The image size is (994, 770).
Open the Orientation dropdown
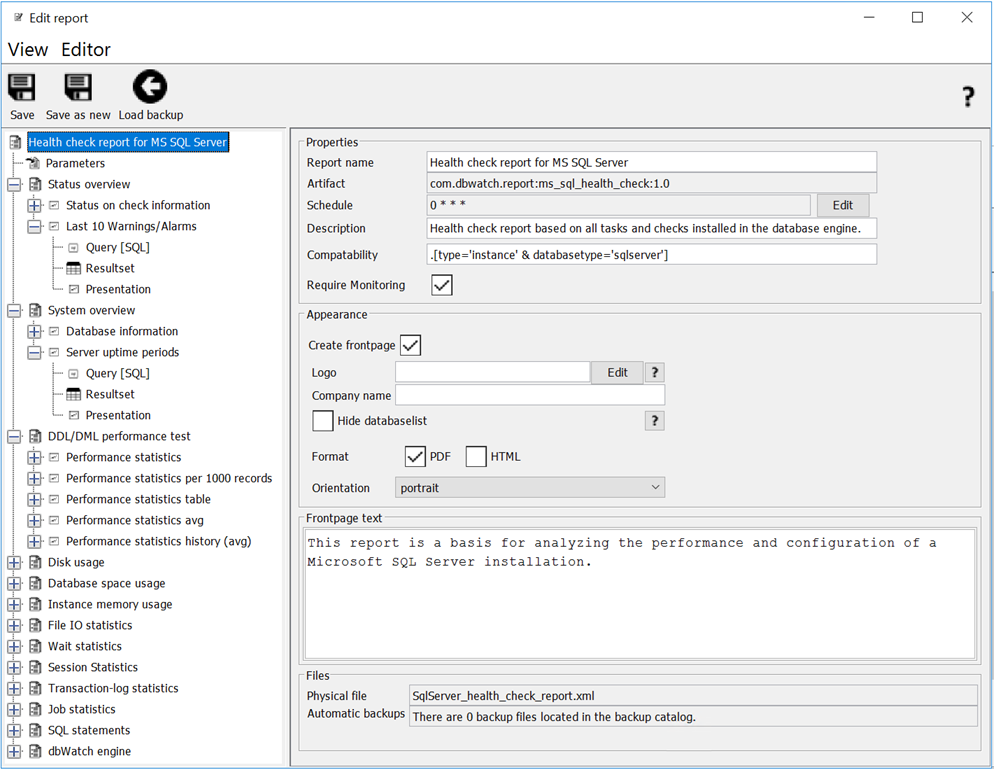[530, 488]
